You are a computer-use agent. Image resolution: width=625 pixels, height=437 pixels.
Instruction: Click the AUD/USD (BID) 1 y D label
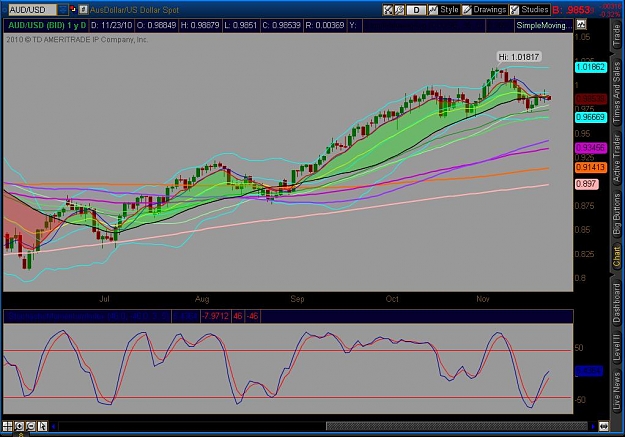(x=47, y=26)
